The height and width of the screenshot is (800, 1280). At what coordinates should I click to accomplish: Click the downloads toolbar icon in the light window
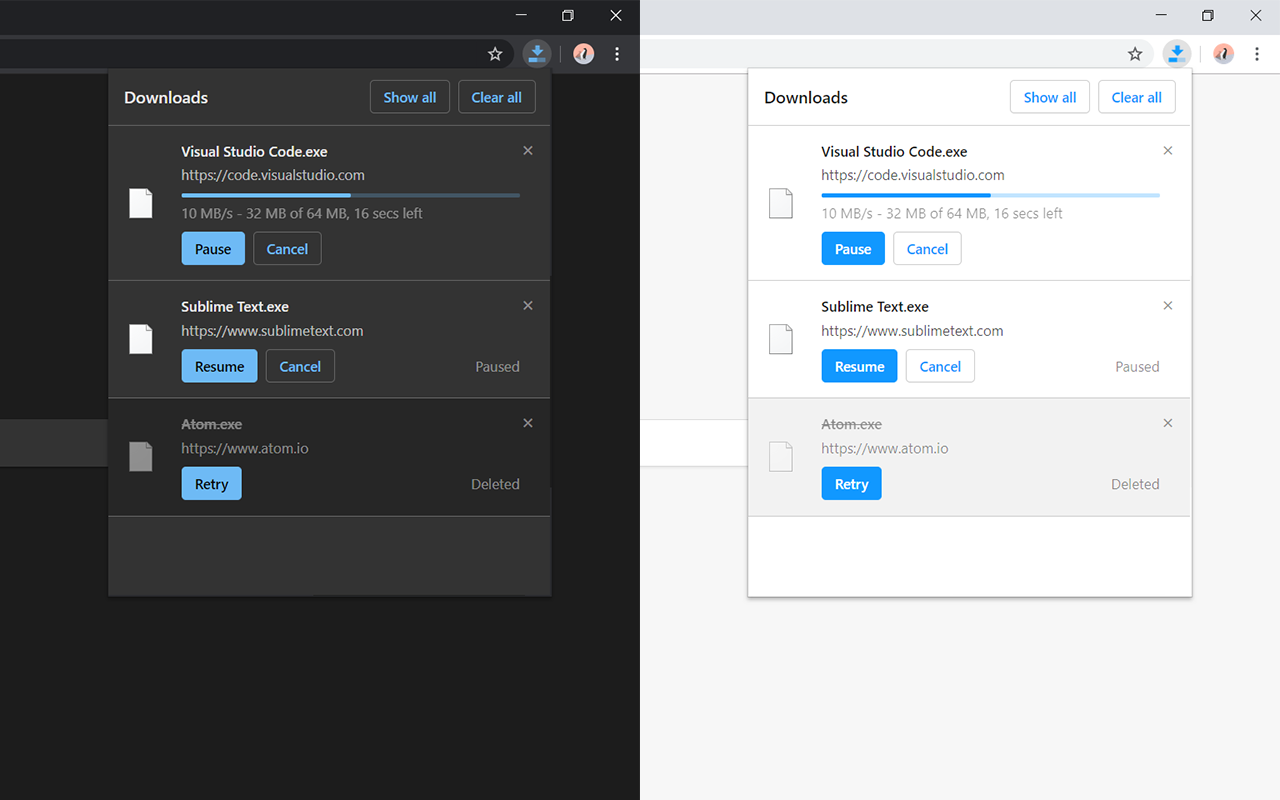1176,54
